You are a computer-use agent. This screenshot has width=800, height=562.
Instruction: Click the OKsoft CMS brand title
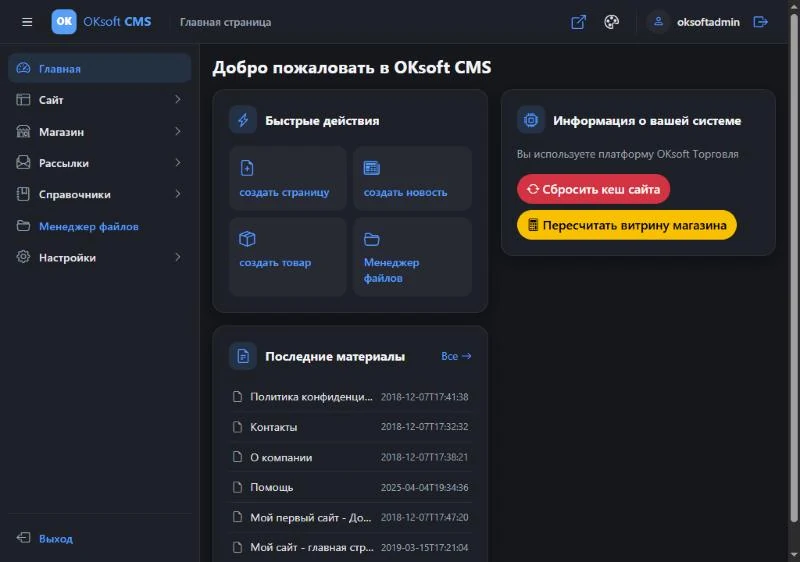coord(117,21)
